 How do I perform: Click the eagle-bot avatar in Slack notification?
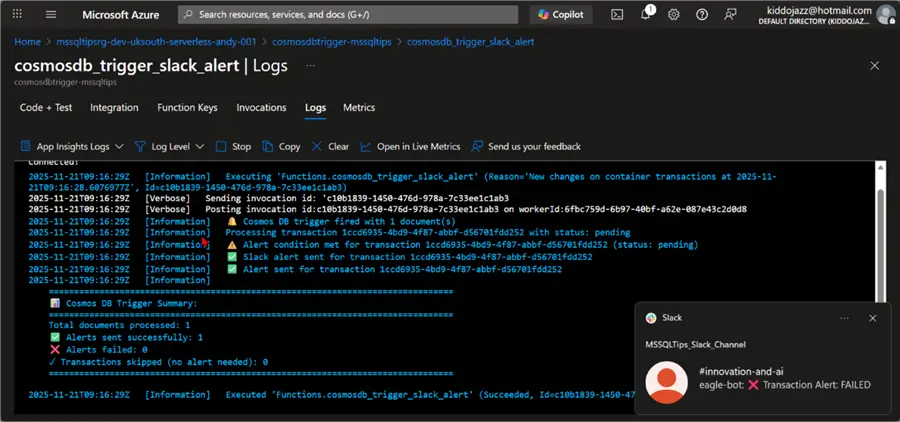[x=666, y=382]
